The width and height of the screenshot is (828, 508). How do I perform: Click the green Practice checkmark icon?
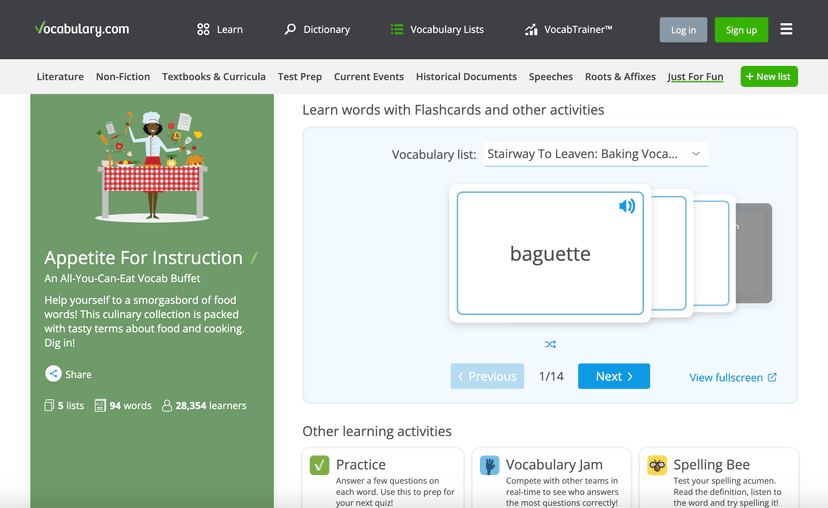pyautogui.click(x=319, y=465)
